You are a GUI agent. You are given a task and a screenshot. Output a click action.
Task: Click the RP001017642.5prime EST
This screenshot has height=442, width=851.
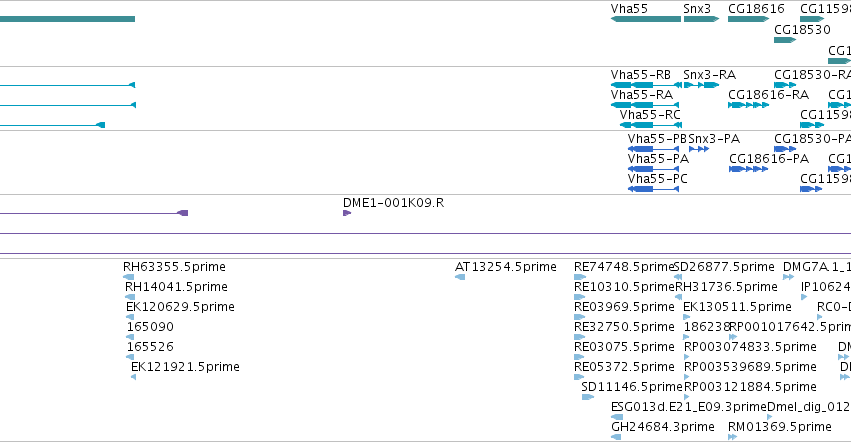[x=733, y=337]
